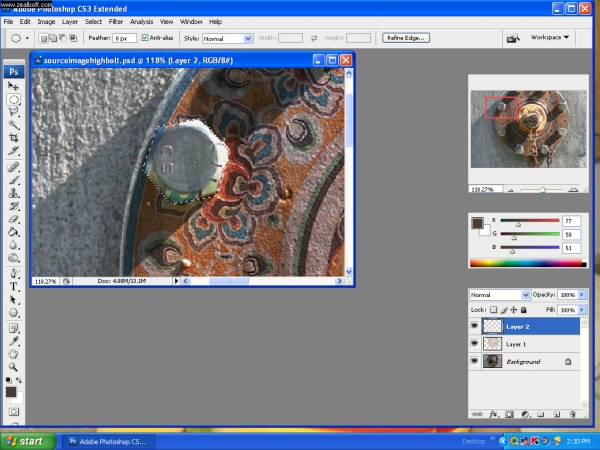Create a new layer
The height and width of the screenshot is (450, 600).
tap(557, 414)
